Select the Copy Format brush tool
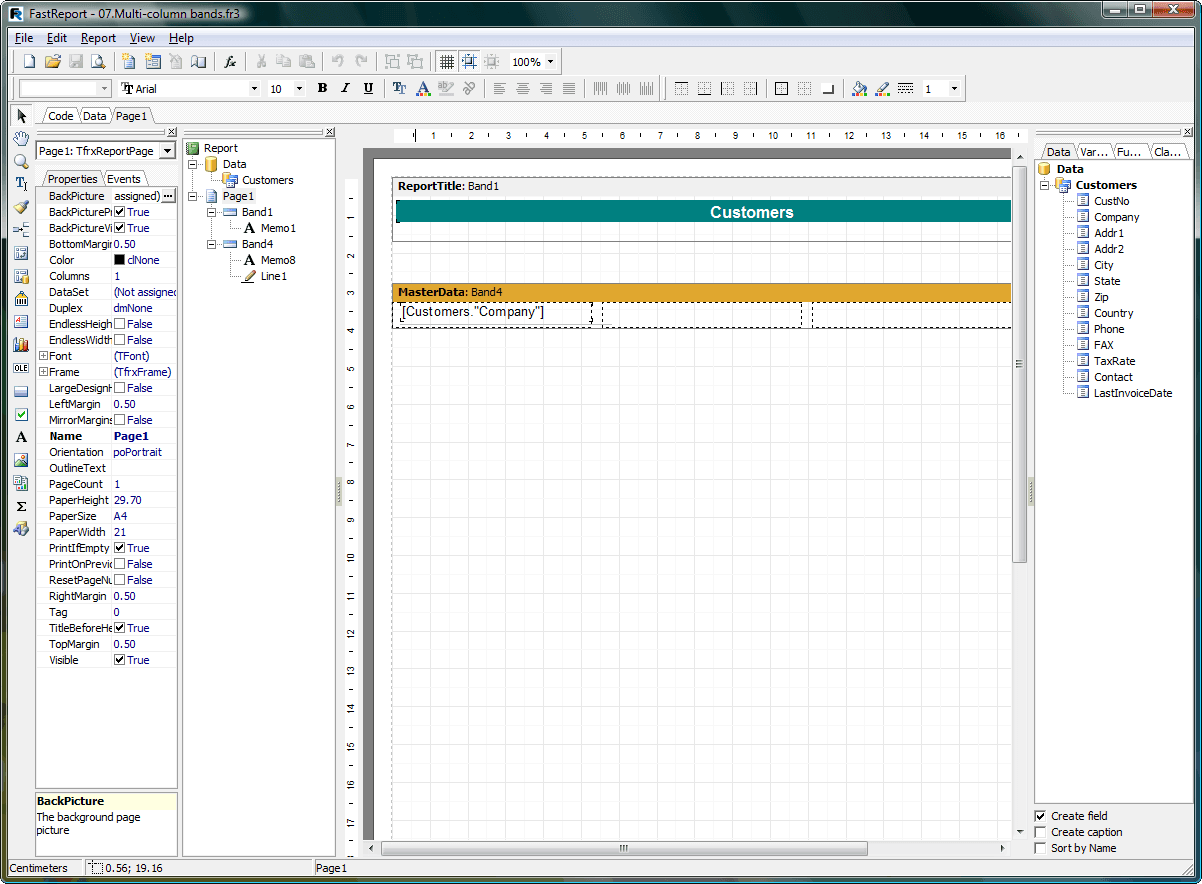Image resolution: width=1202 pixels, height=884 pixels. (21, 207)
